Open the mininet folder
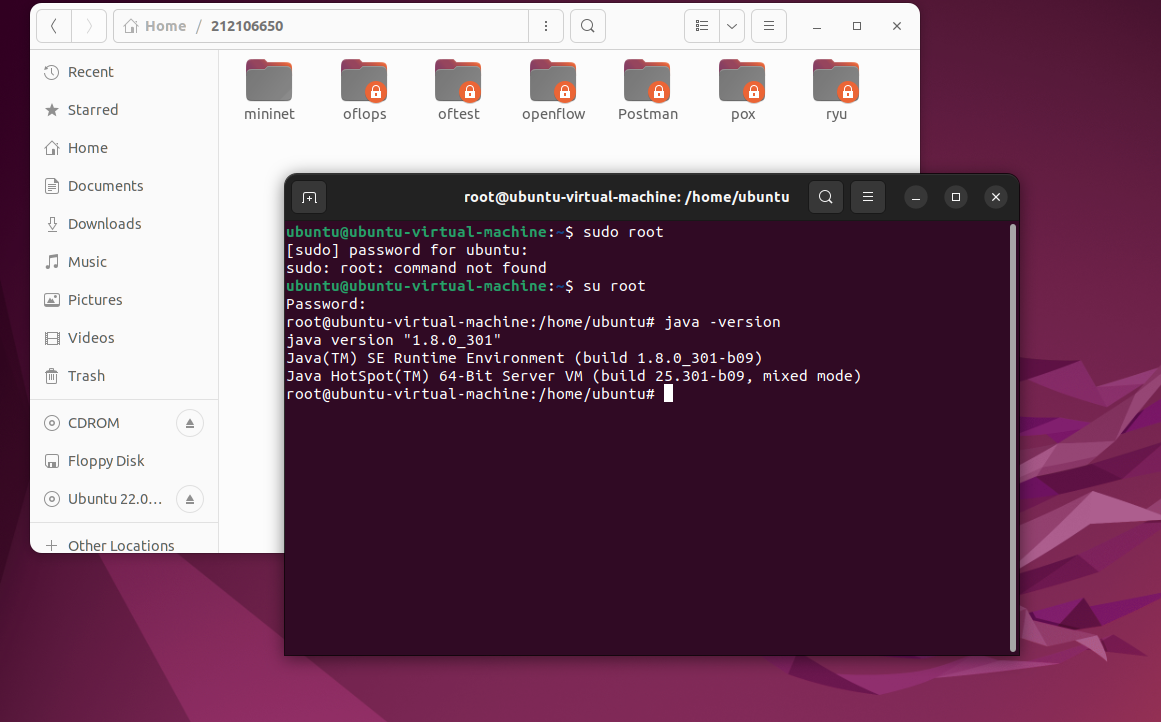 pos(269,90)
